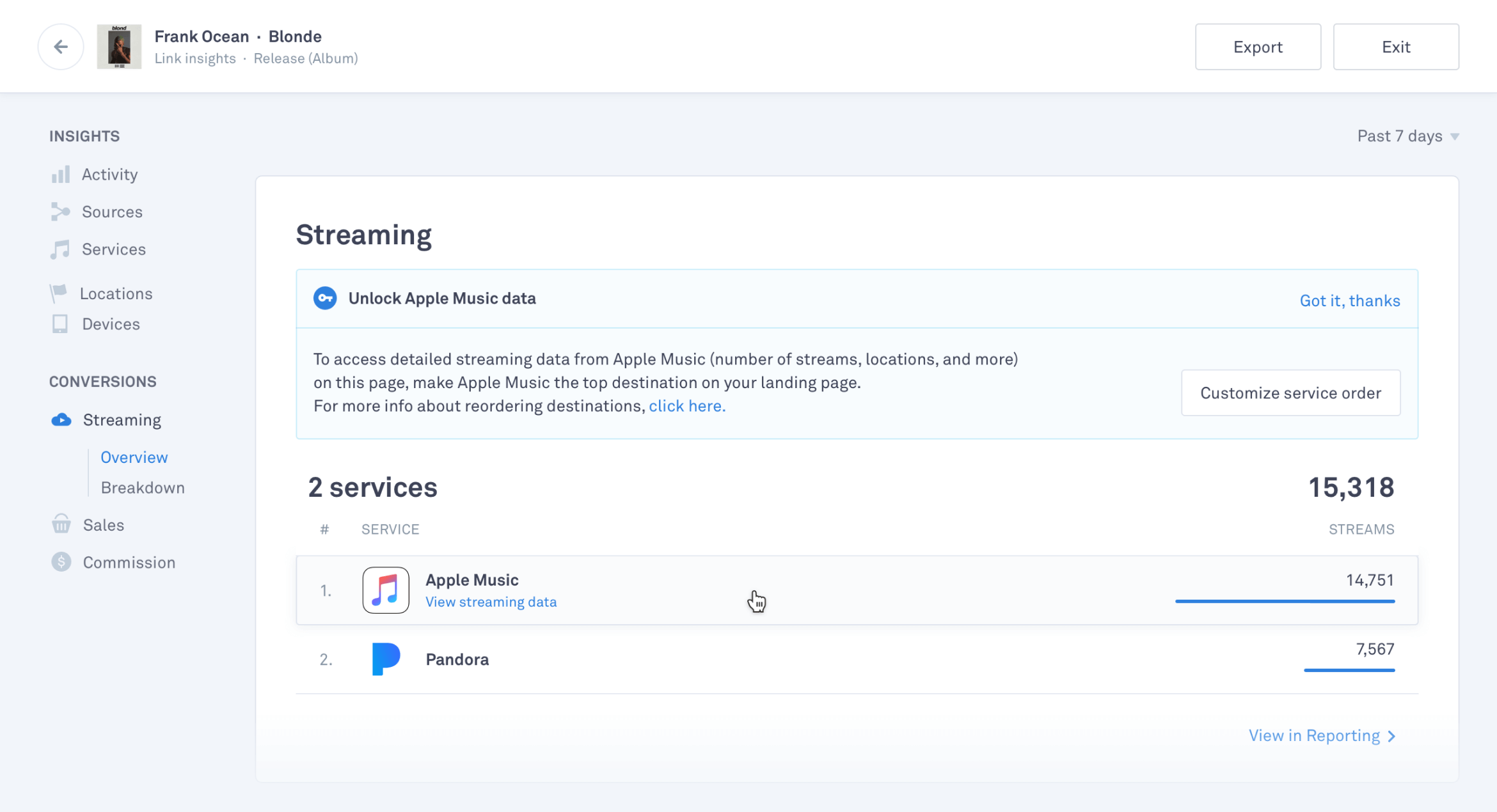Click the Apple Music streams progress bar
This screenshot has height=812, width=1497.
click(x=1285, y=601)
